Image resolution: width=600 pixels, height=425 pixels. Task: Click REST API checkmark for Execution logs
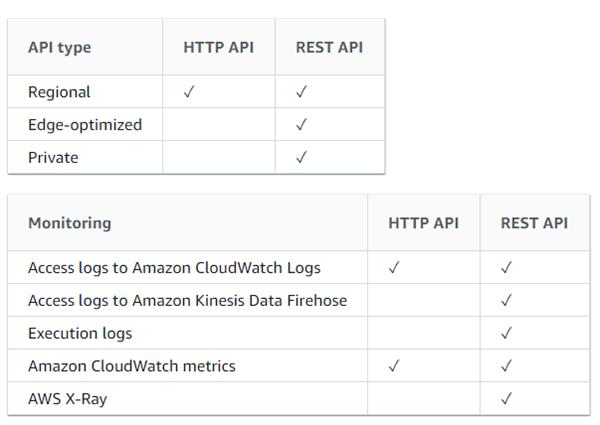point(506,333)
